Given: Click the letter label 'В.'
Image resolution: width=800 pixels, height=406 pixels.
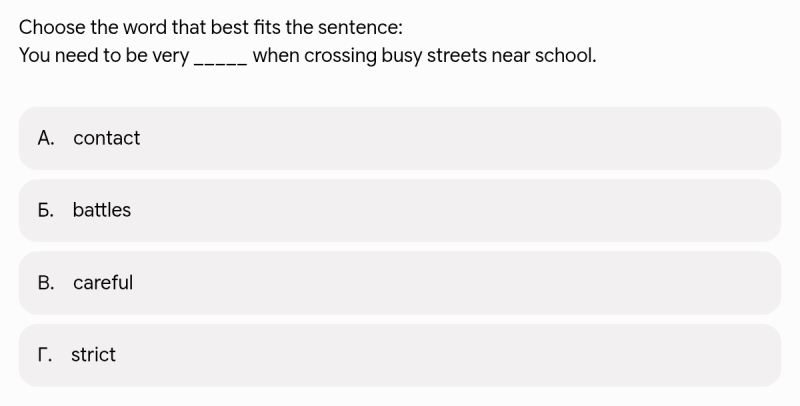Looking at the screenshot, I should pos(46,283).
